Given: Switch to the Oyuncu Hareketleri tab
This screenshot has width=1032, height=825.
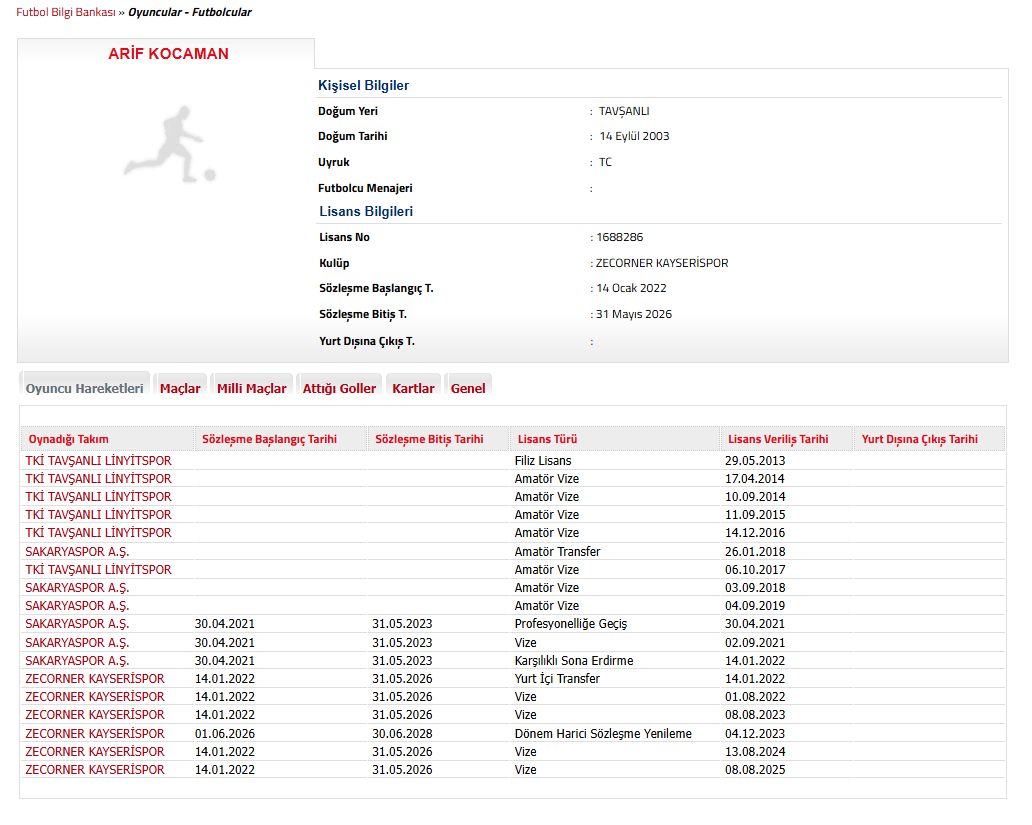Looking at the screenshot, I should click(x=85, y=388).
